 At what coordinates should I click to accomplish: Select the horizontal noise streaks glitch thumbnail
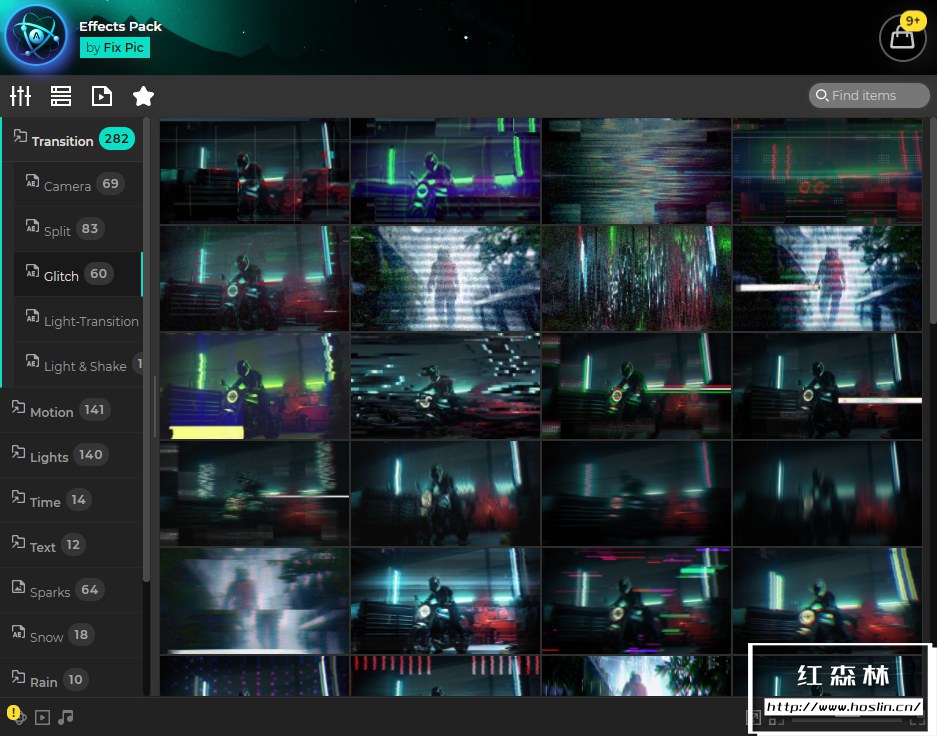[x=636, y=171]
